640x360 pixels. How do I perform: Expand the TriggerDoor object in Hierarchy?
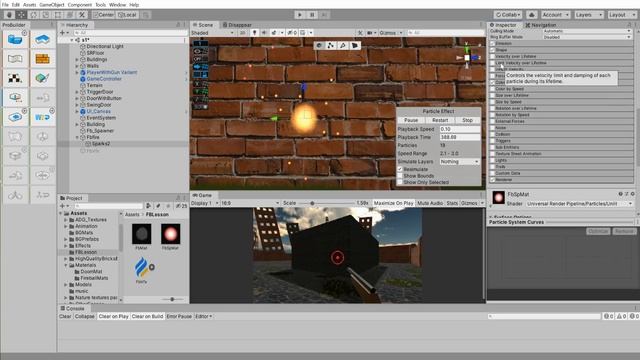pyautogui.click(x=77, y=92)
